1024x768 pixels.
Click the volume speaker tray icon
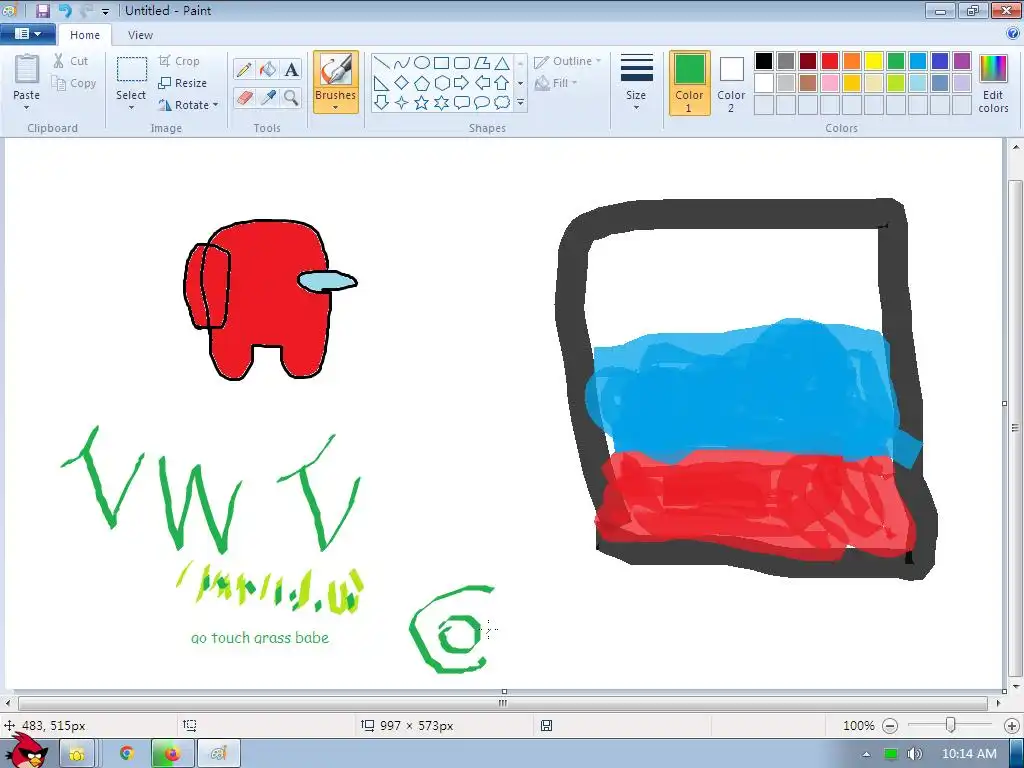915,754
